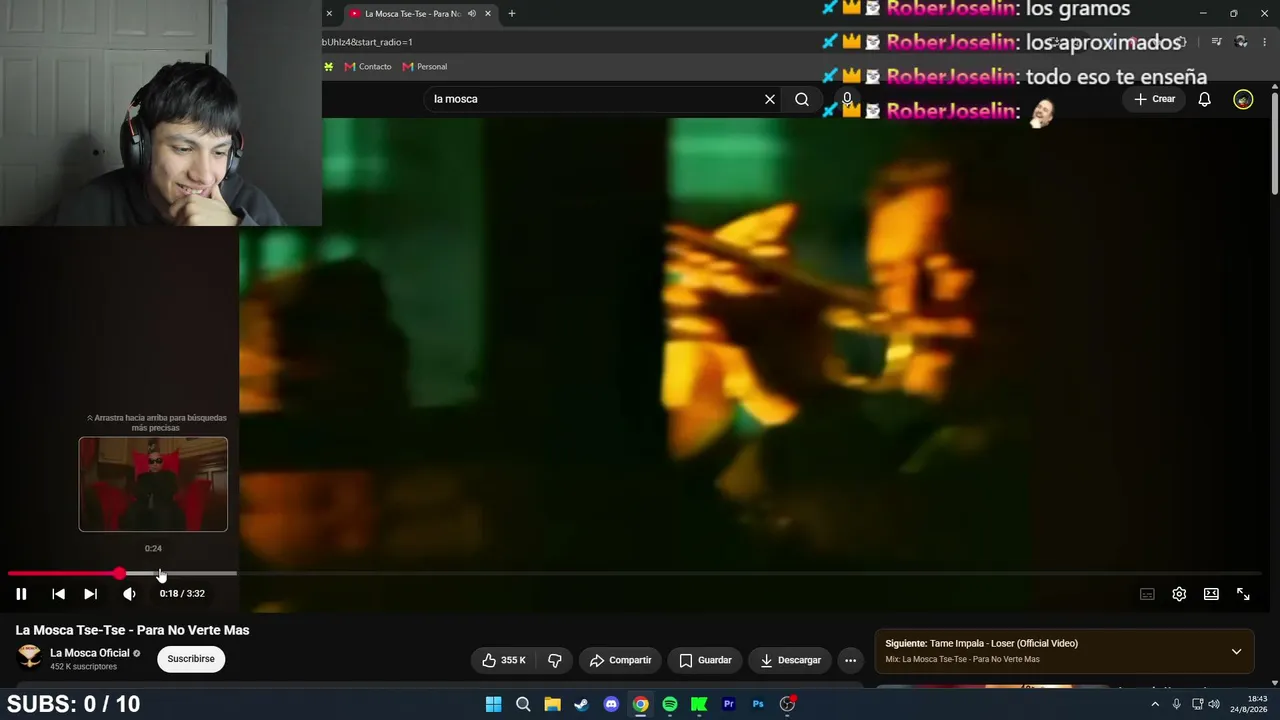Pause the YouTube video

[21, 594]
